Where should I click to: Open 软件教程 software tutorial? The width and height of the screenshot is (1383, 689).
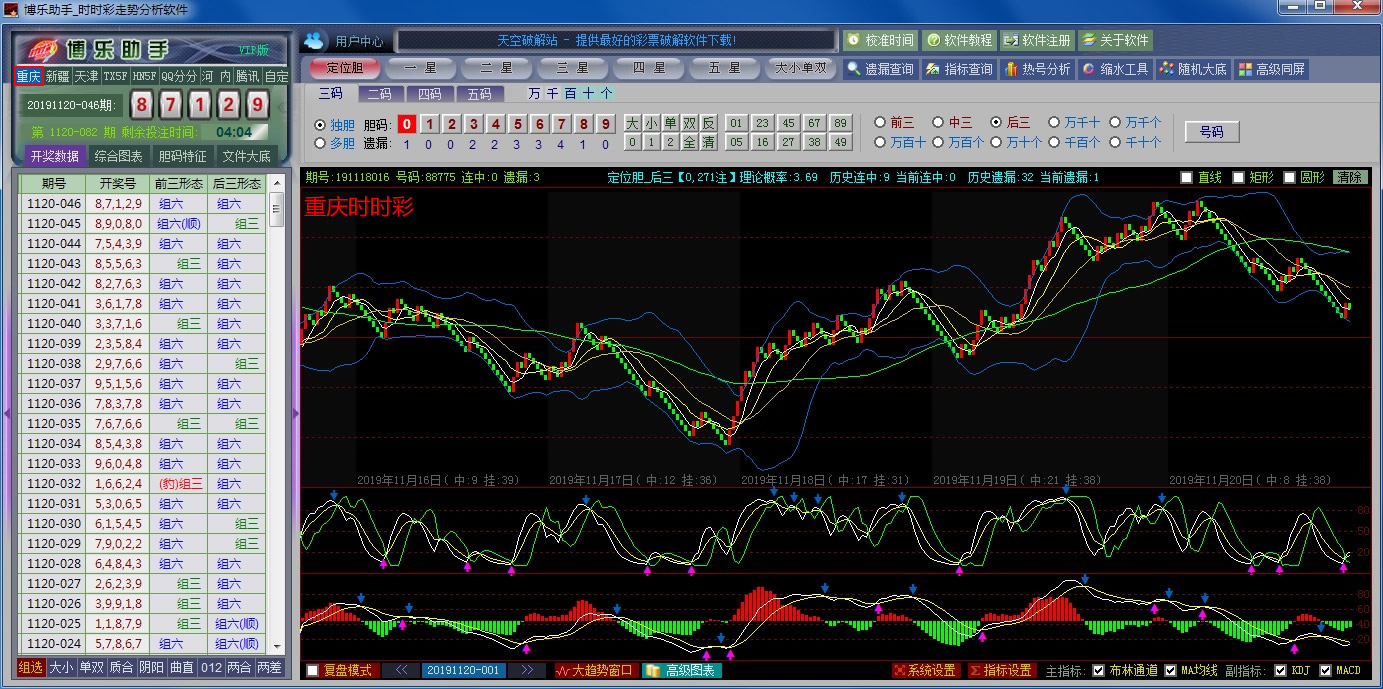959,40
